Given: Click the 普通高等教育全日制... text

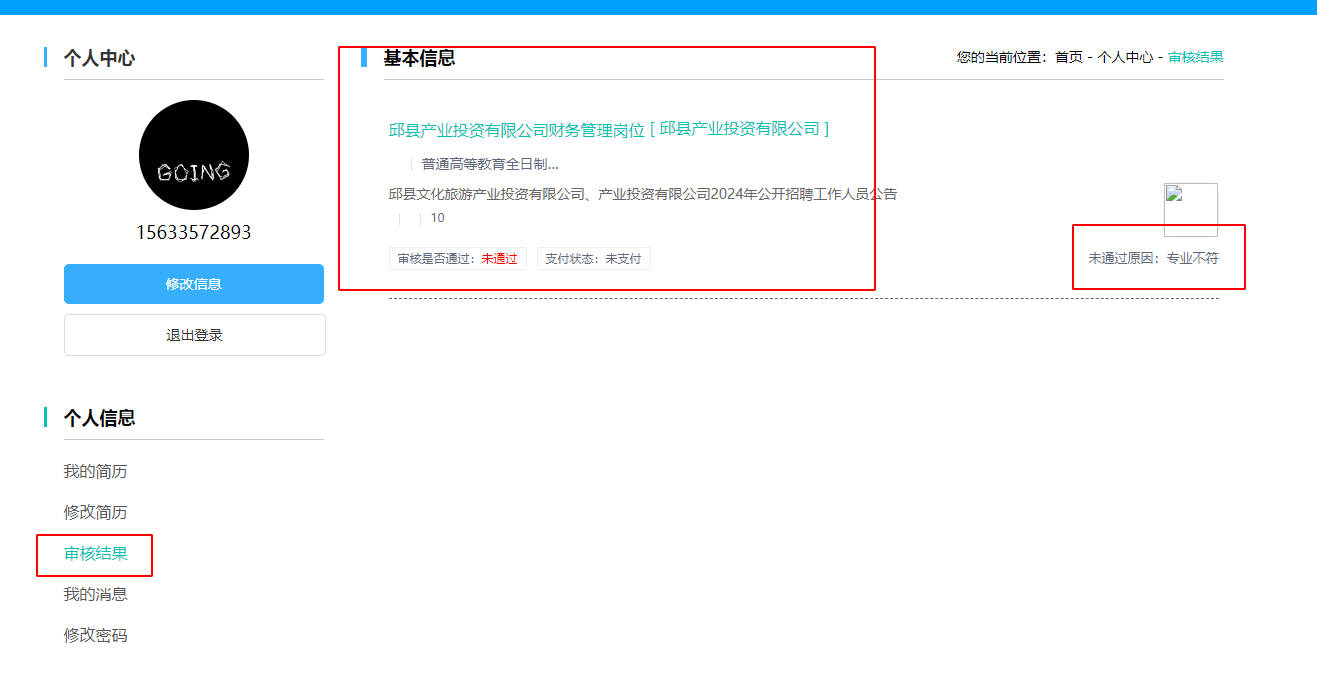Looking at the screenshot, I should point(490,164).
